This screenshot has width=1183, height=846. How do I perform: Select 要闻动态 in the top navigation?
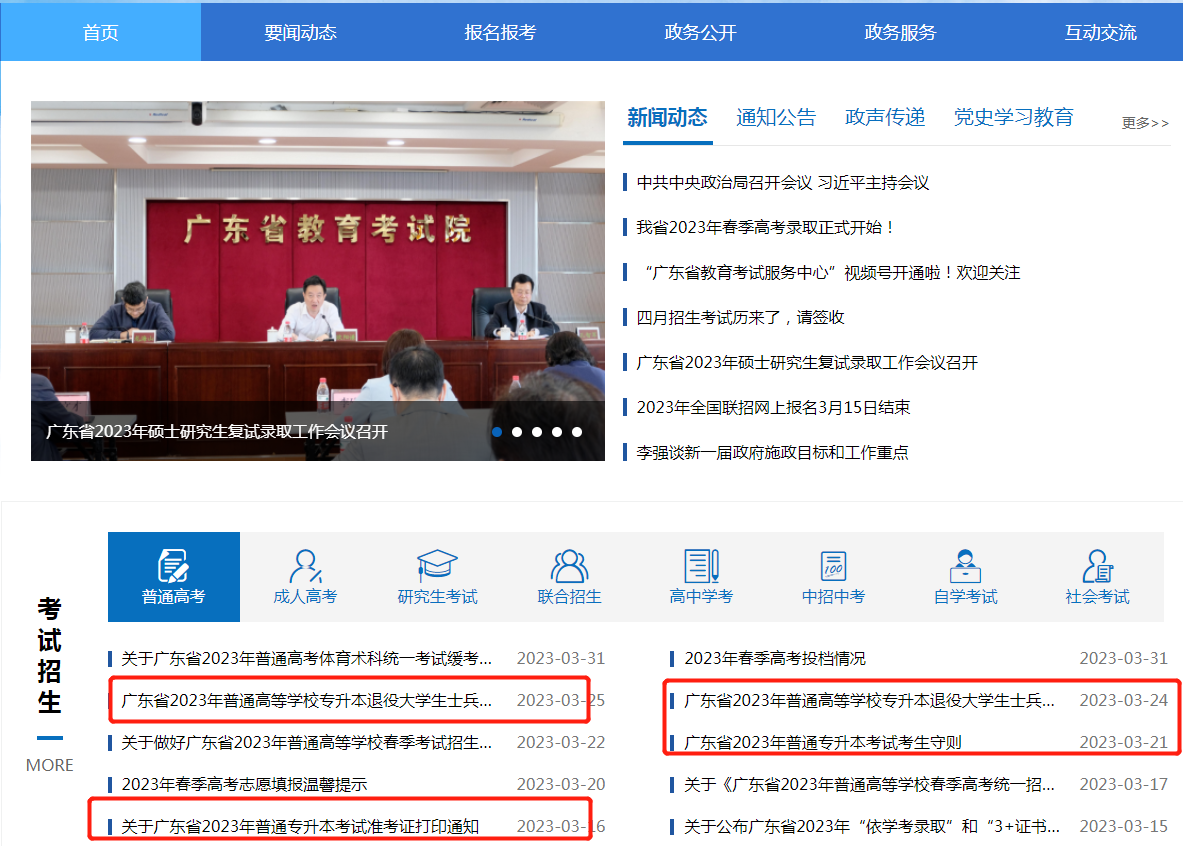coord(301,31)
